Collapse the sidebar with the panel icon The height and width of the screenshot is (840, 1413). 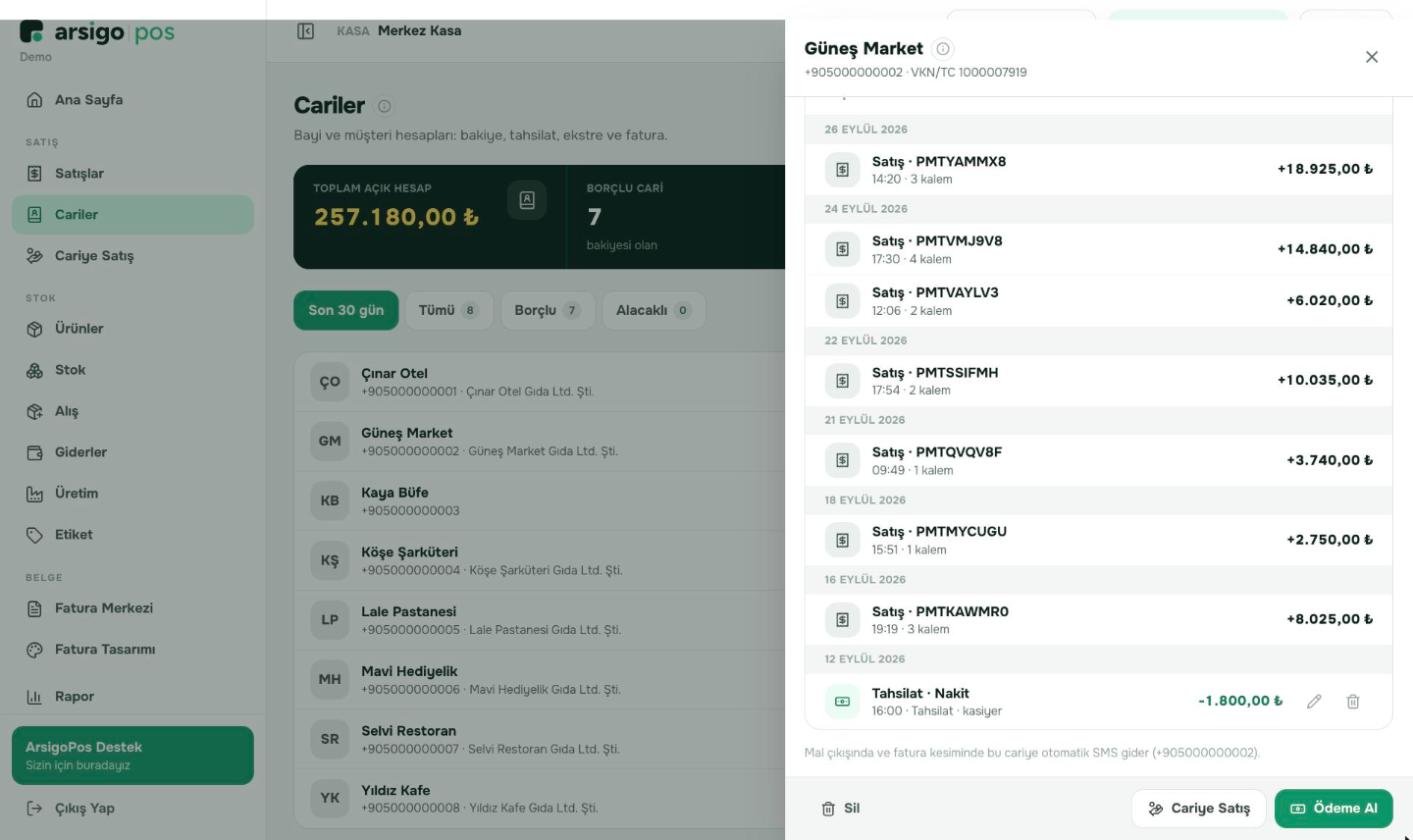pos(306,31)
